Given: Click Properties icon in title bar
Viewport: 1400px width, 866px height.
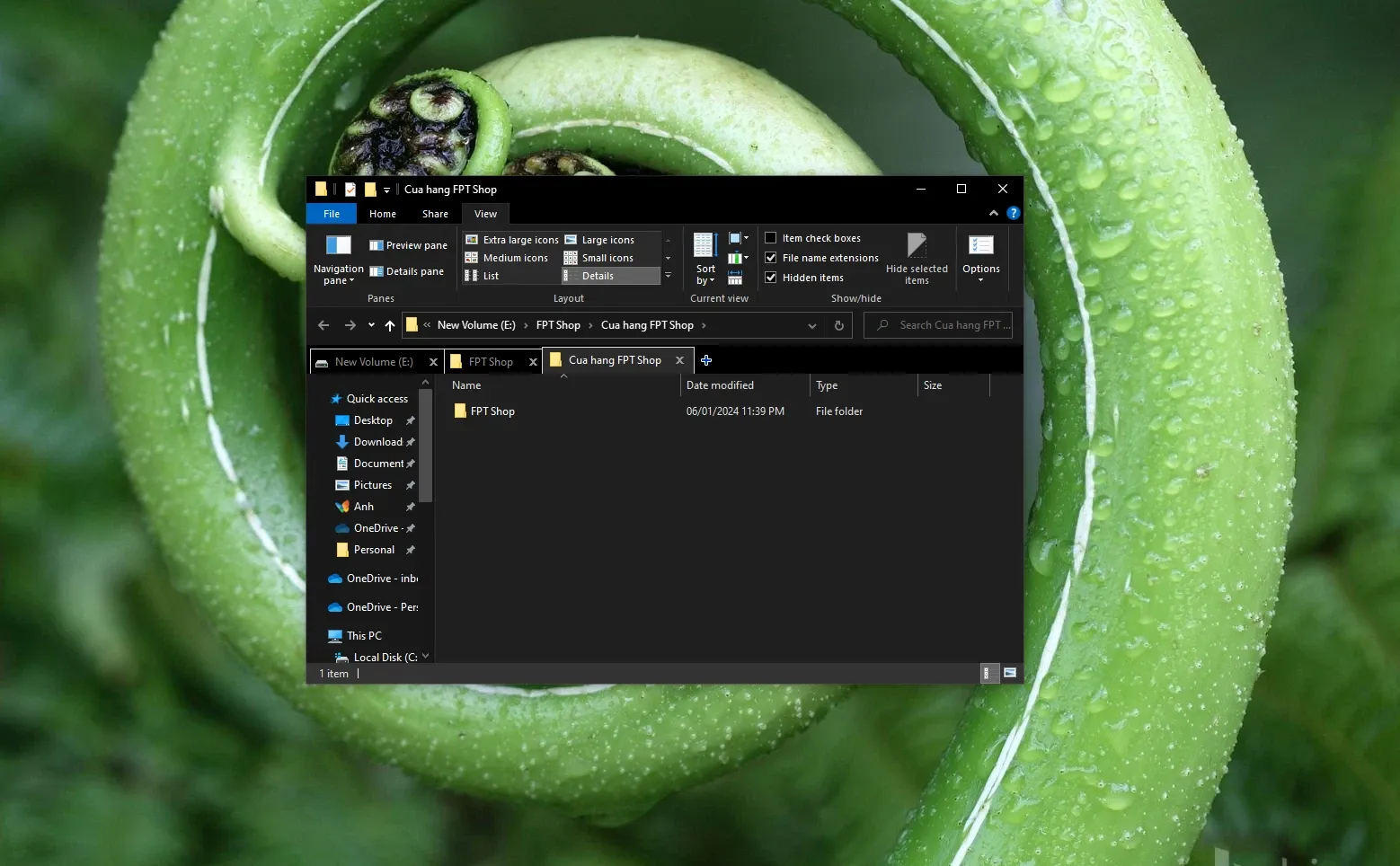Looking at the screenshot, I should (350, 190).
